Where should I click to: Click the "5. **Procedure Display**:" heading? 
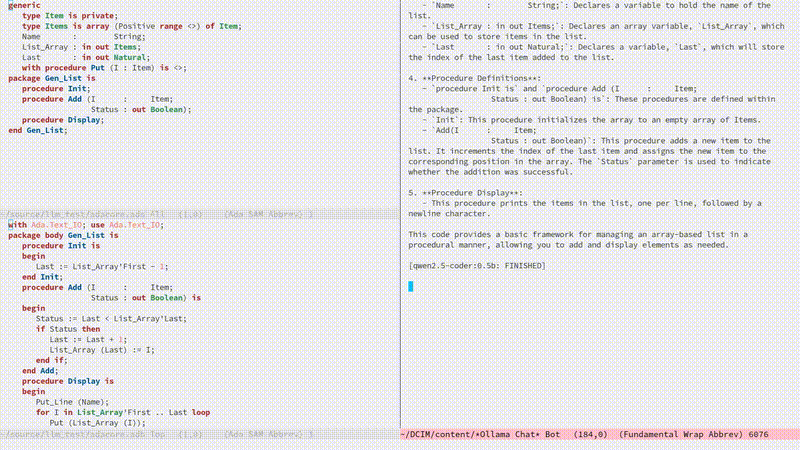click(465, 192)
